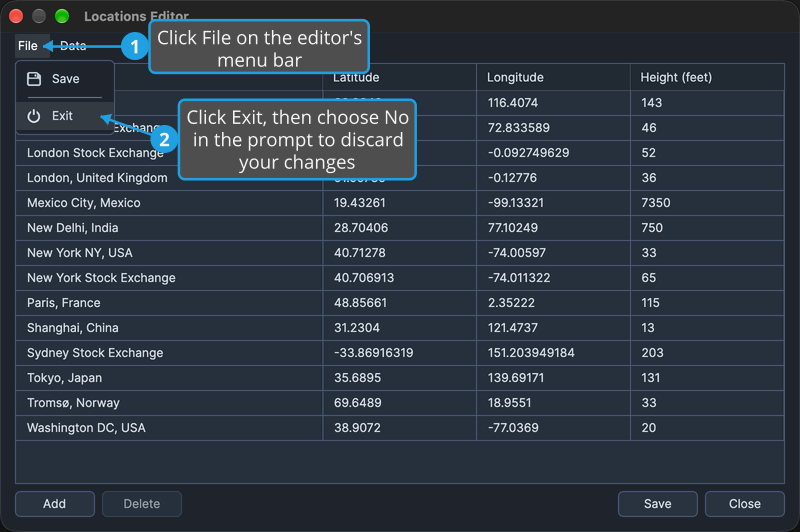Click height value 20

649,428
